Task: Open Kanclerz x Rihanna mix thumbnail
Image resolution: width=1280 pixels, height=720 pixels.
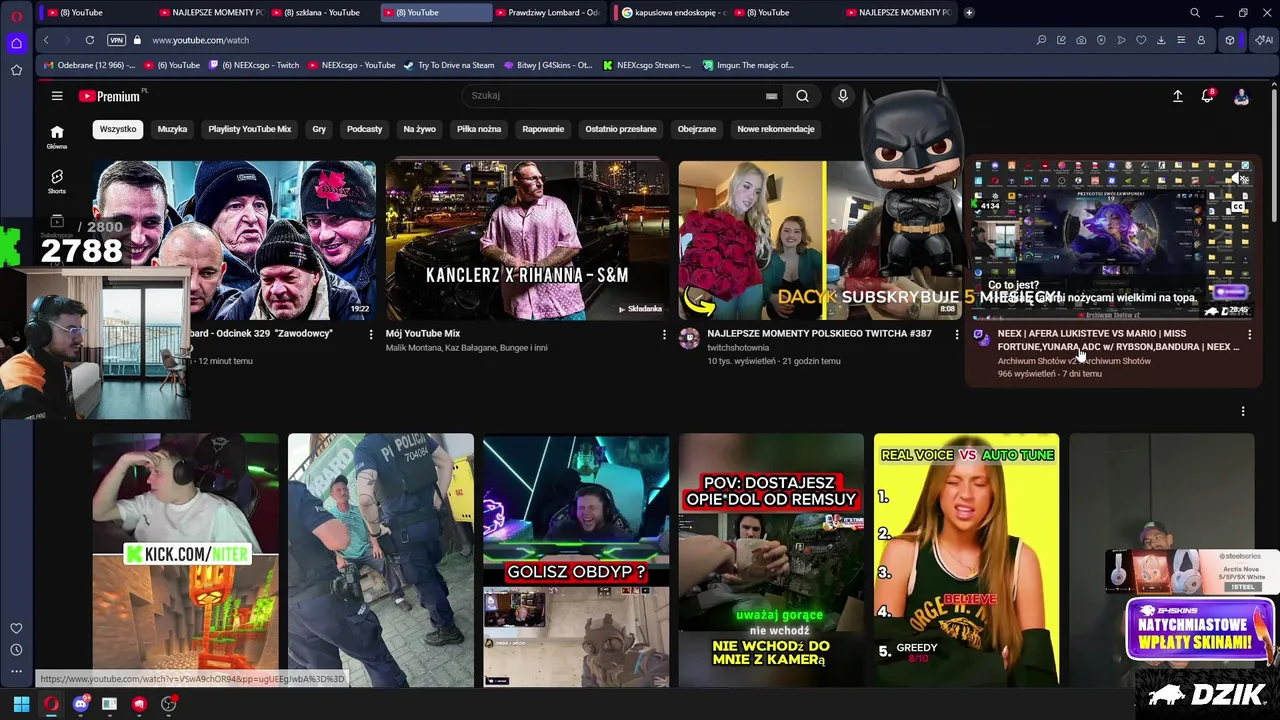Action: 527,240
